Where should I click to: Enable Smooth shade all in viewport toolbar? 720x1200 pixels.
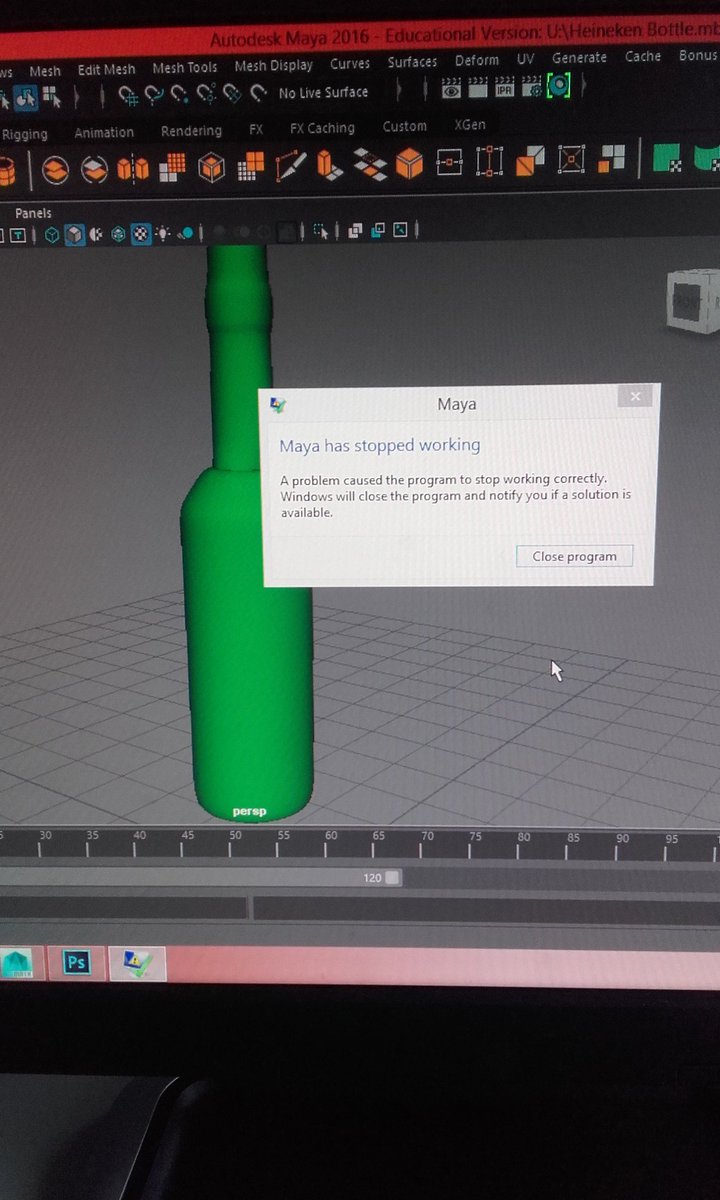tap(75, 235)
